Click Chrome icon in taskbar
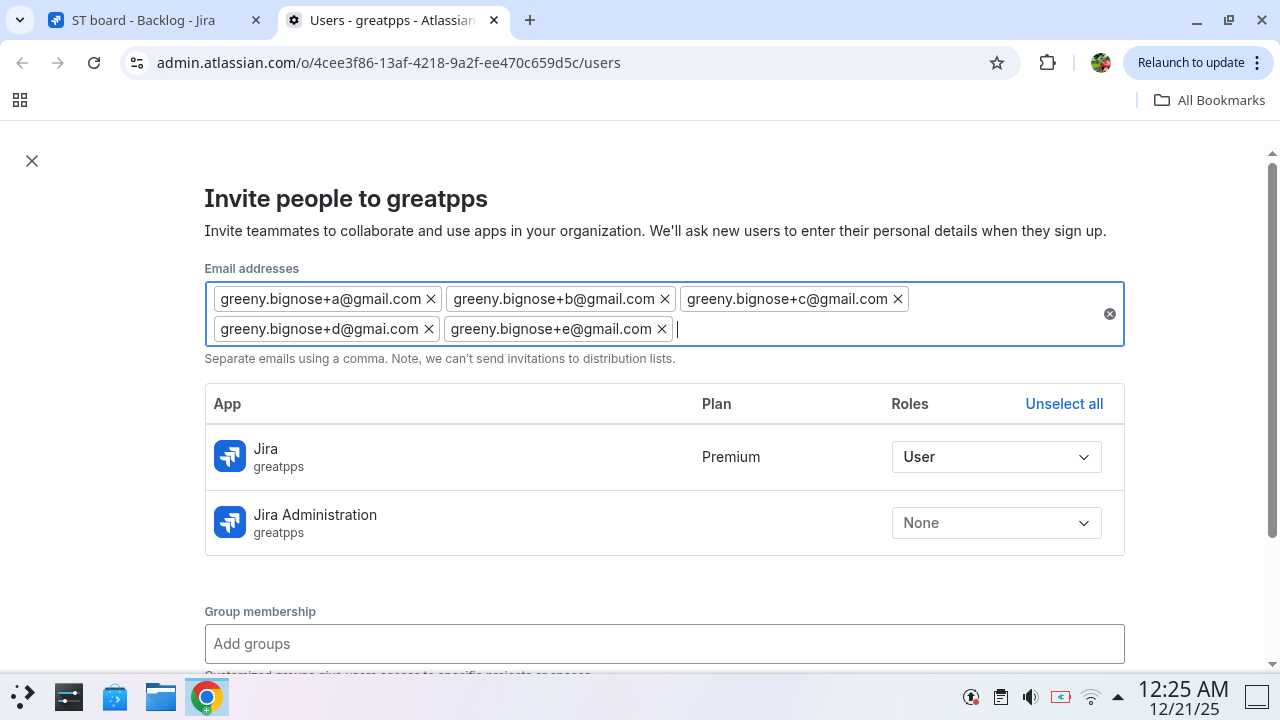 (x=207, y=697)
